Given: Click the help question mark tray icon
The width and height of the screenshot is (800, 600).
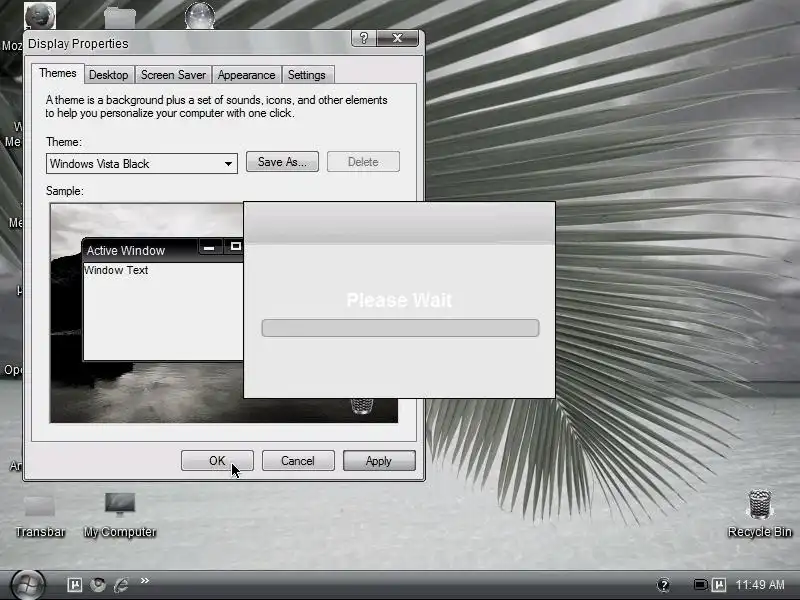Looking at the screenshot, I should pyautogui.click(x=663, y=585).
